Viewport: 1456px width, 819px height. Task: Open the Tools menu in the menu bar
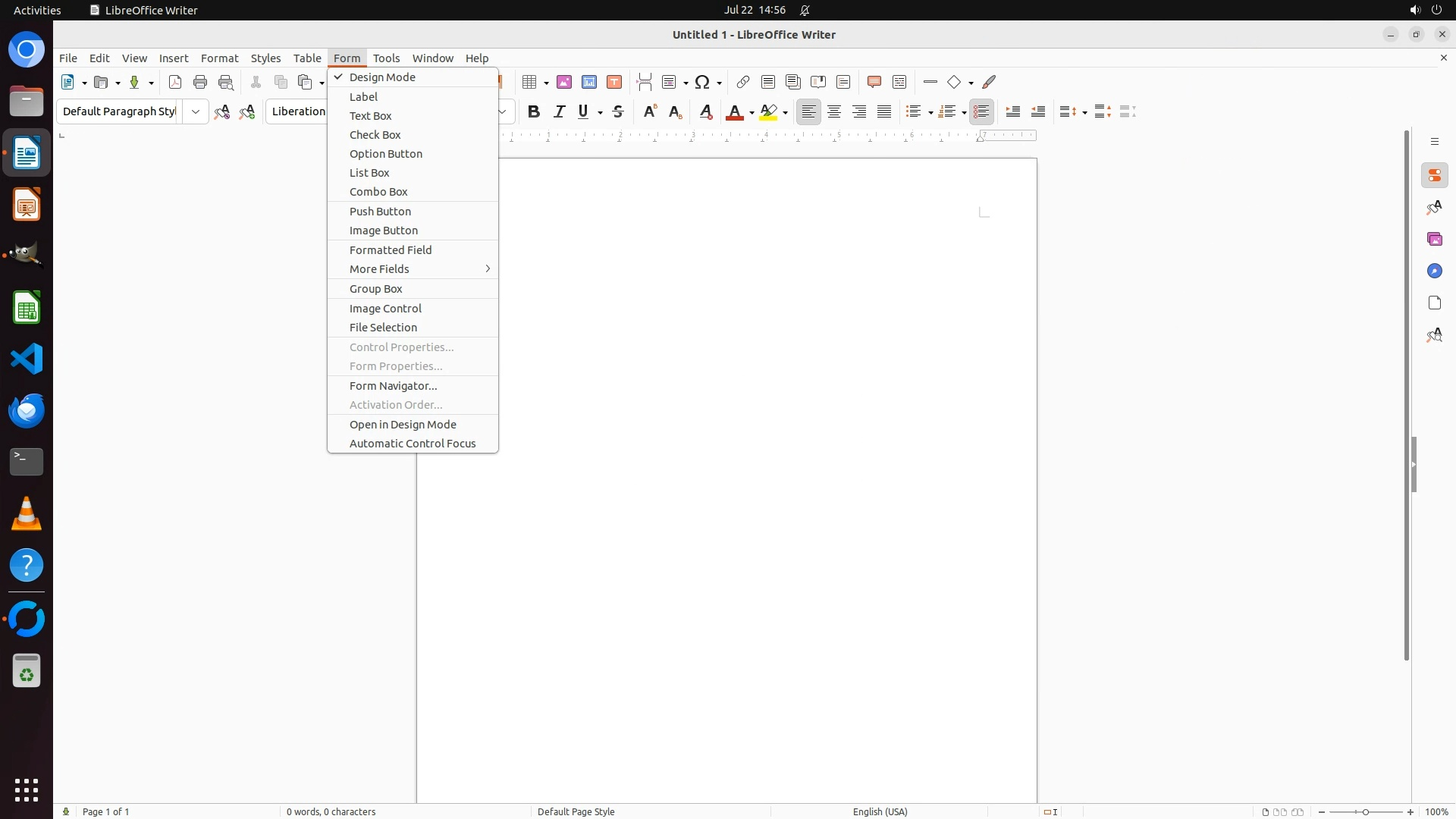click(x=386, y=58)
